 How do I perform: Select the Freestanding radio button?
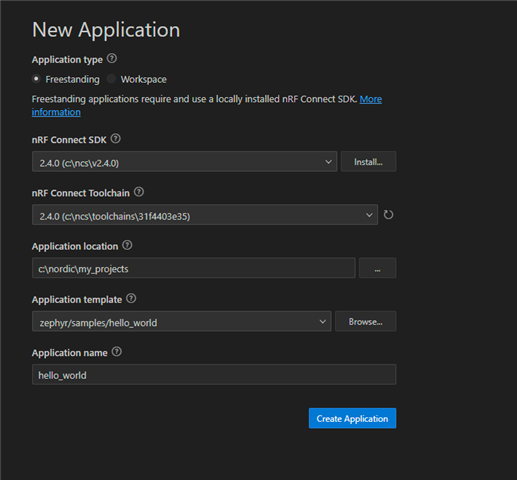[x=36, y=79]
